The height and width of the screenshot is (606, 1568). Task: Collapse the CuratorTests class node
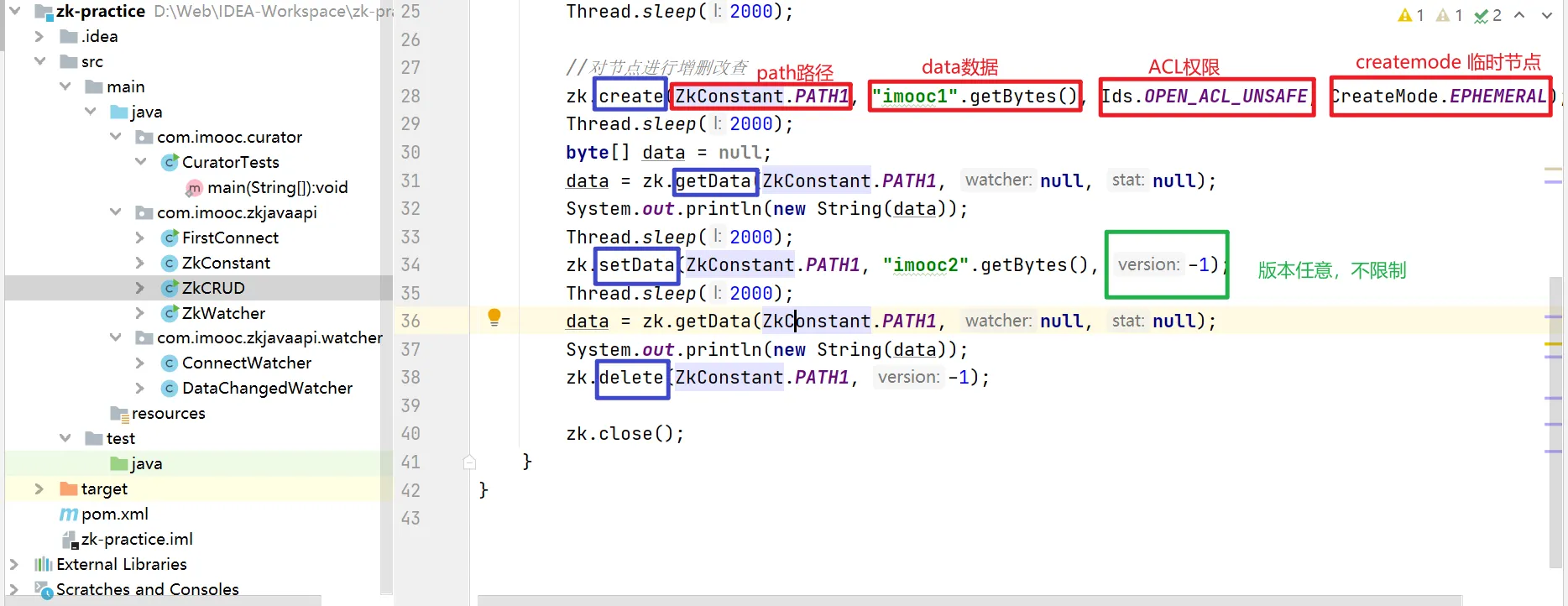(x=140, y=163)
